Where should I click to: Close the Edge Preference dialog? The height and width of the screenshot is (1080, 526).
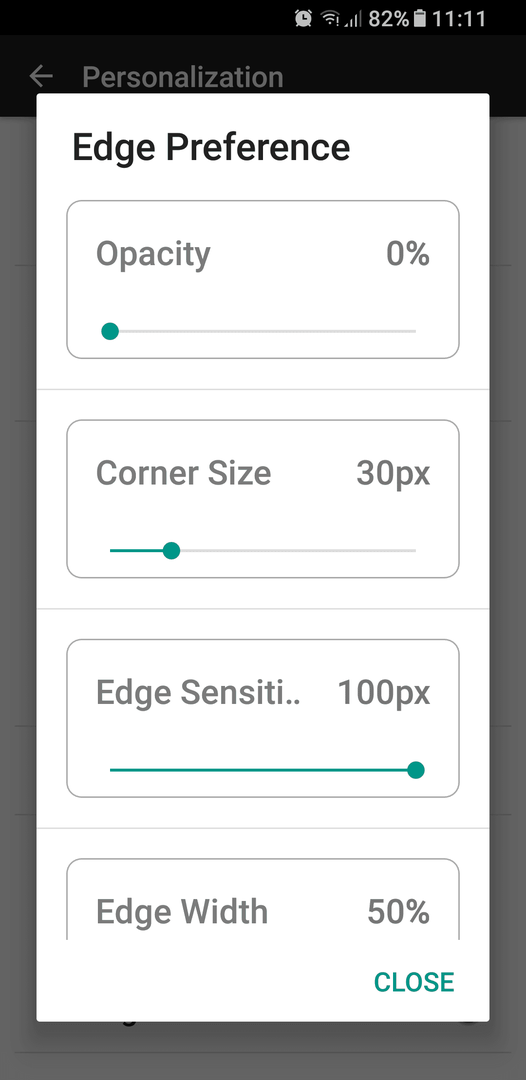pyautogui.click(x=414, y=982)
